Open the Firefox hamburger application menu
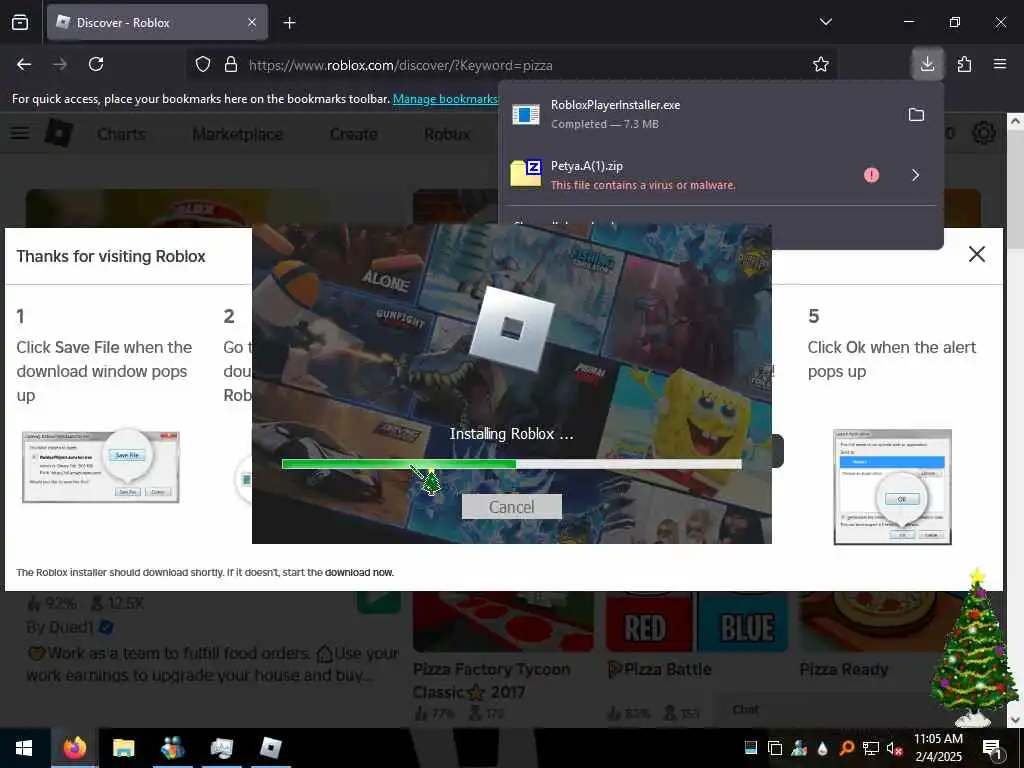Viewport: 1024px width, 768px height. (1000, 64)
